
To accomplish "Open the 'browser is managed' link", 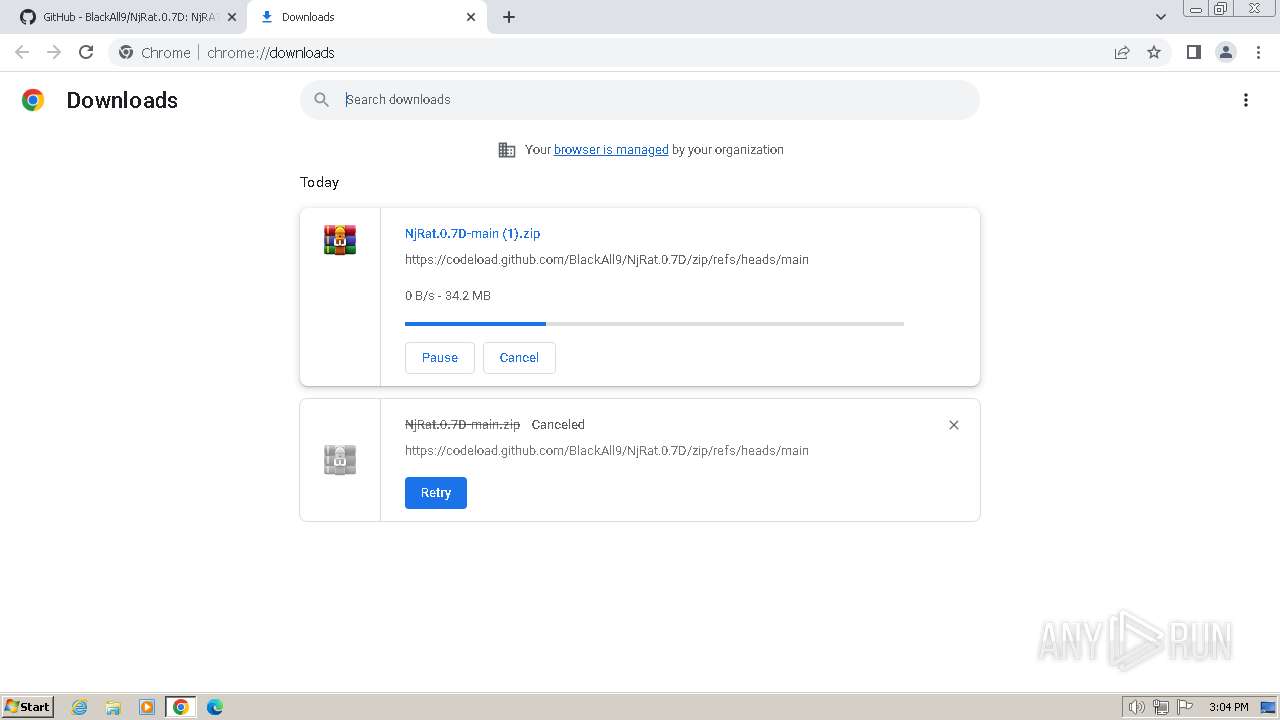I will [611, 150].
